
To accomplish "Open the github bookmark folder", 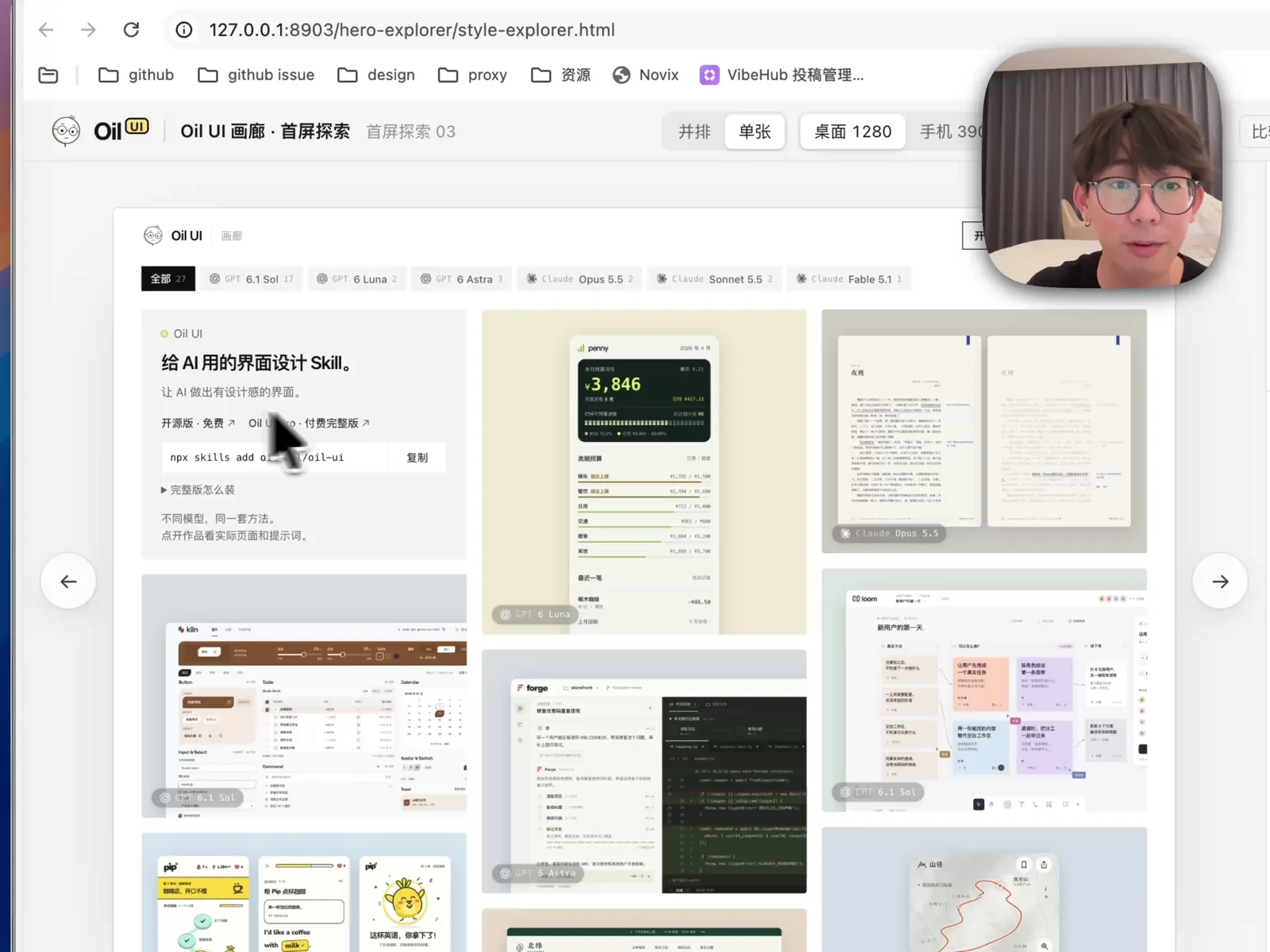I will 136,75.
